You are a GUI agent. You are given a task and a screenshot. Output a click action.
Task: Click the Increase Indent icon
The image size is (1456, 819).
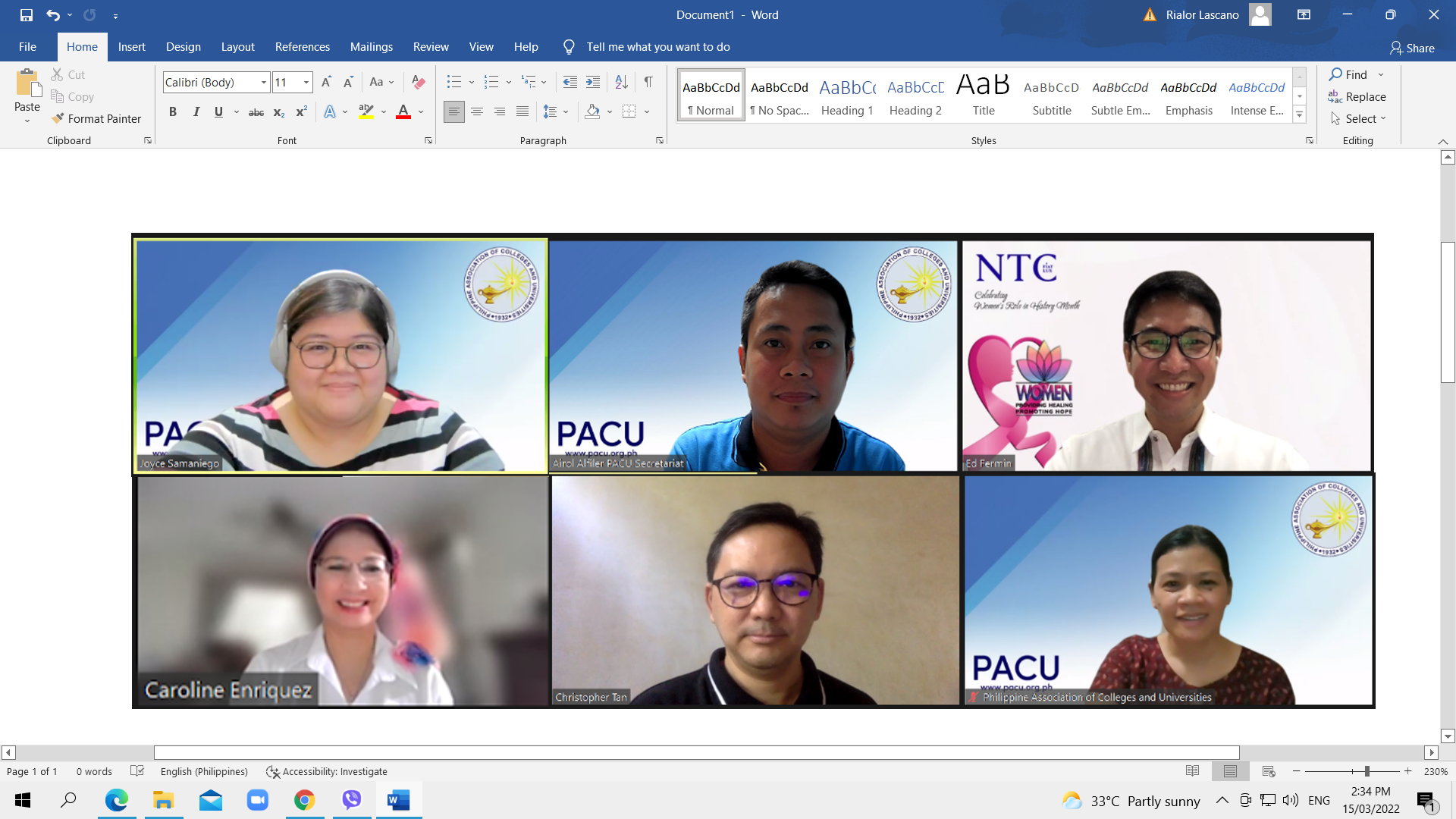tap(593, 82)
